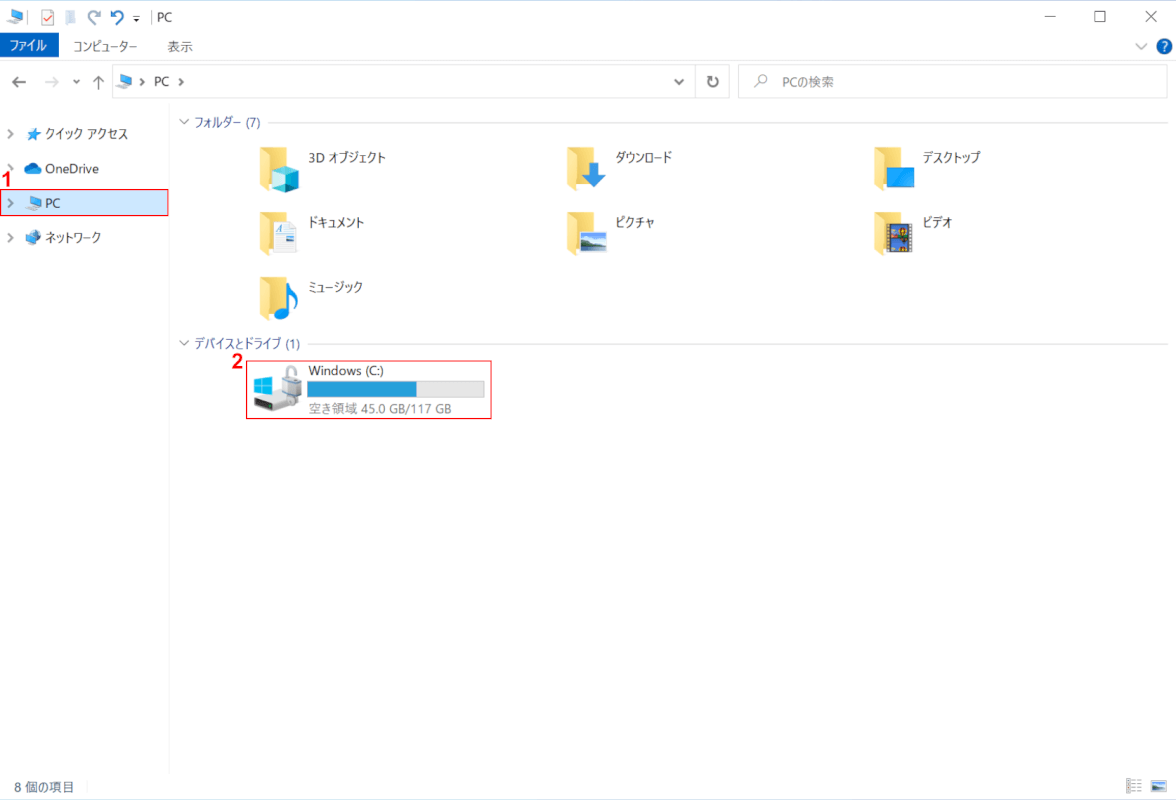
Task: Open the address bar history dropdown
Action: tap(680, 82)
